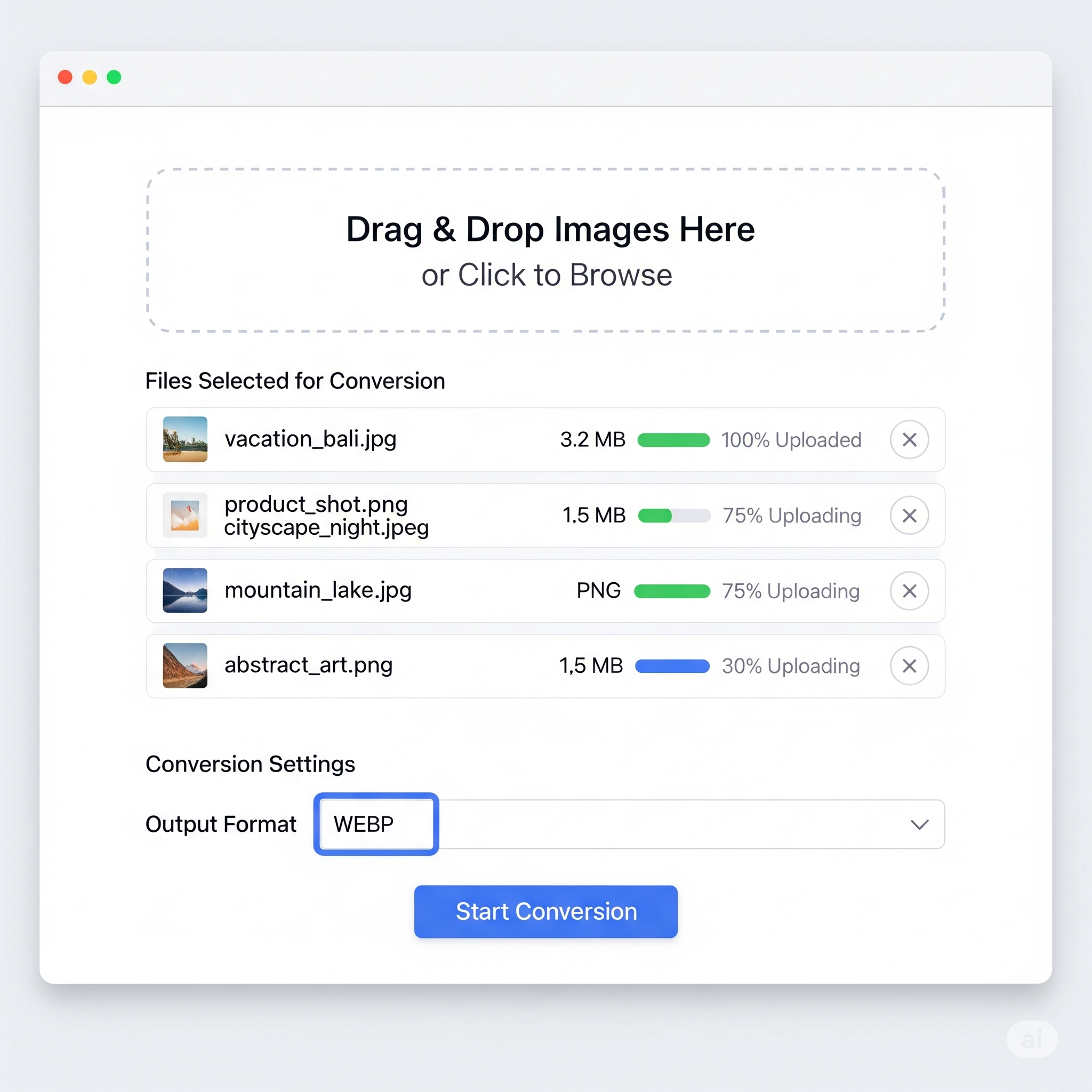Remove product_shot.png from the conversion queue
Viewport: 1092px width, 1092px height.
pyautogui.click(x=909, y=515)
